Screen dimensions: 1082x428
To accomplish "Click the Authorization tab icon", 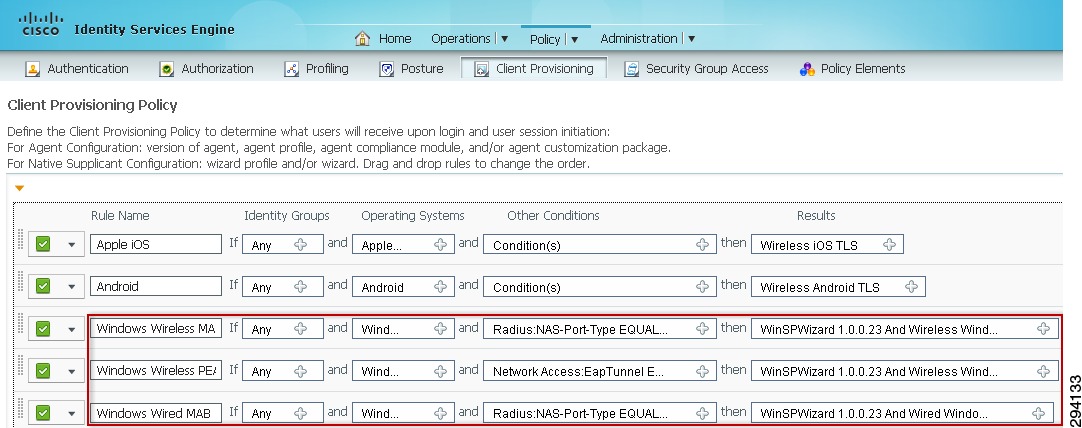I will (166, 69).
